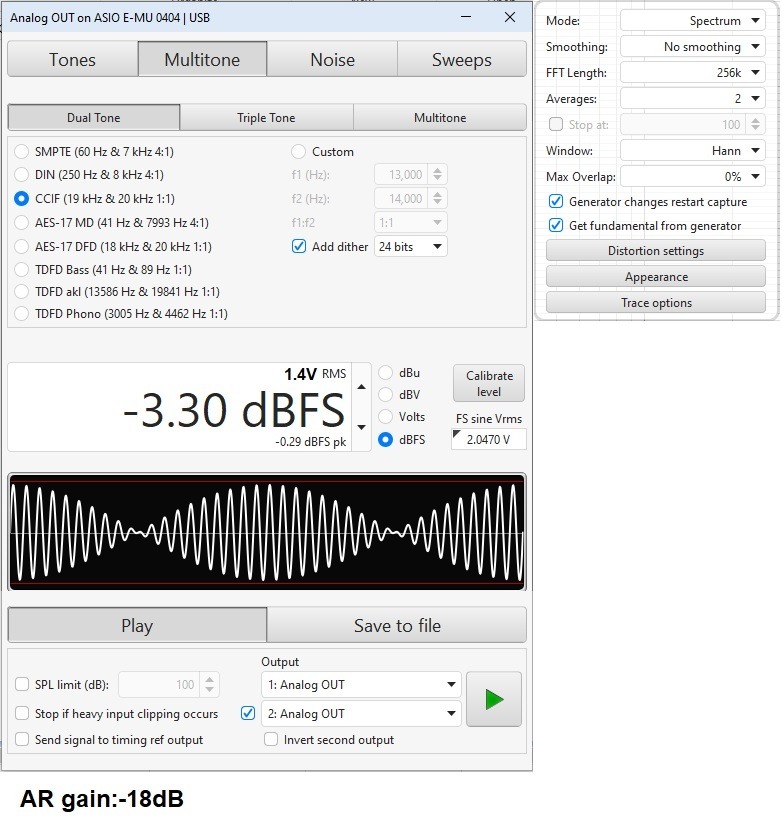Open Appearance settings
The height and width of the screenshot is (817, 782).
pyautogui.click(x=655, y=277)
